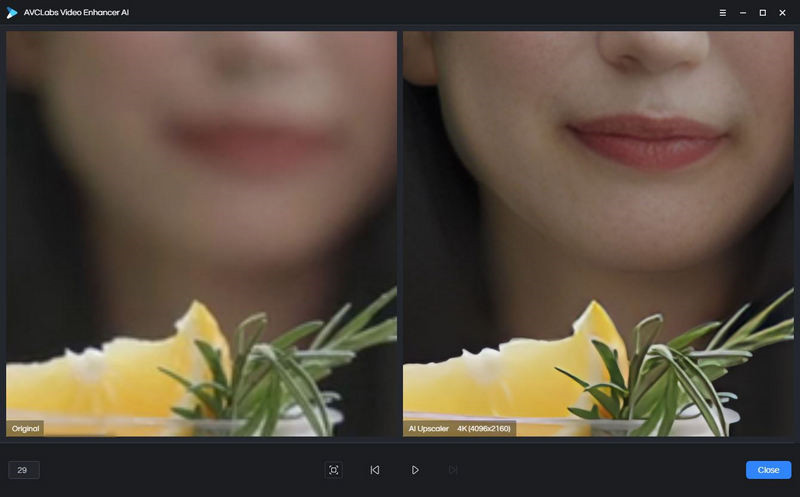Play the preview video

coord(415,469)
